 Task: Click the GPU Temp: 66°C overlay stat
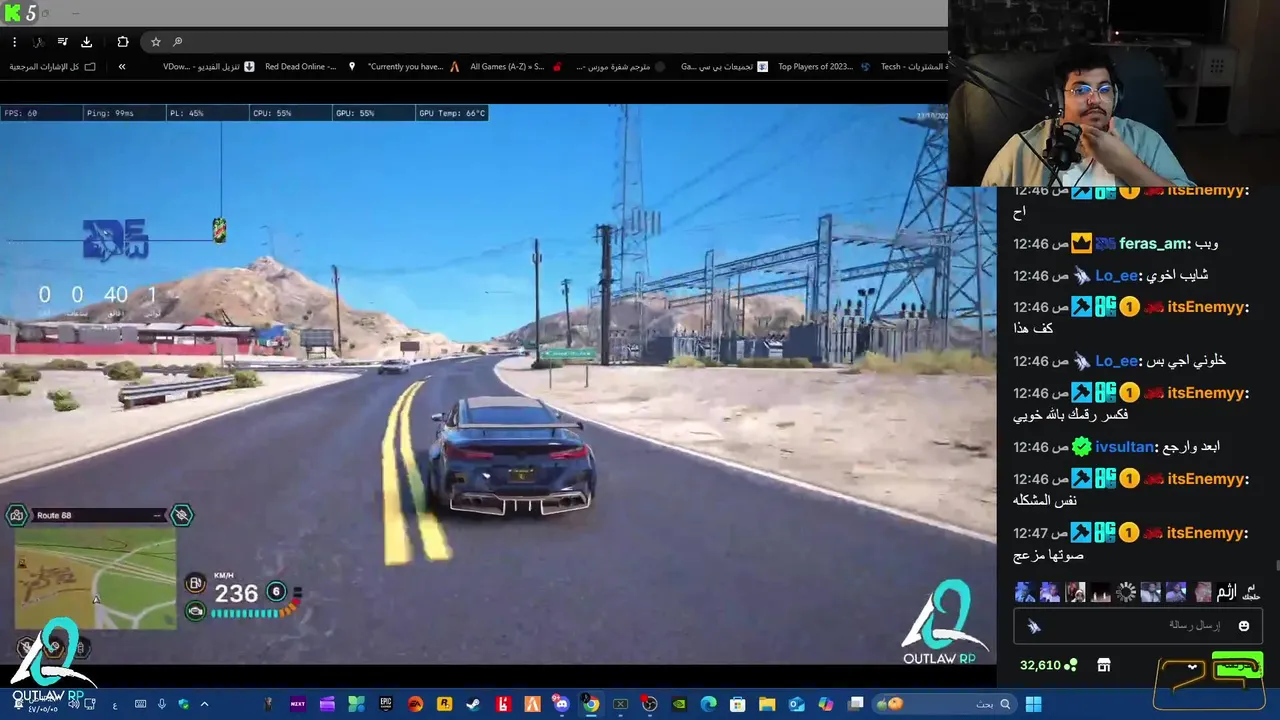point(452,113)
